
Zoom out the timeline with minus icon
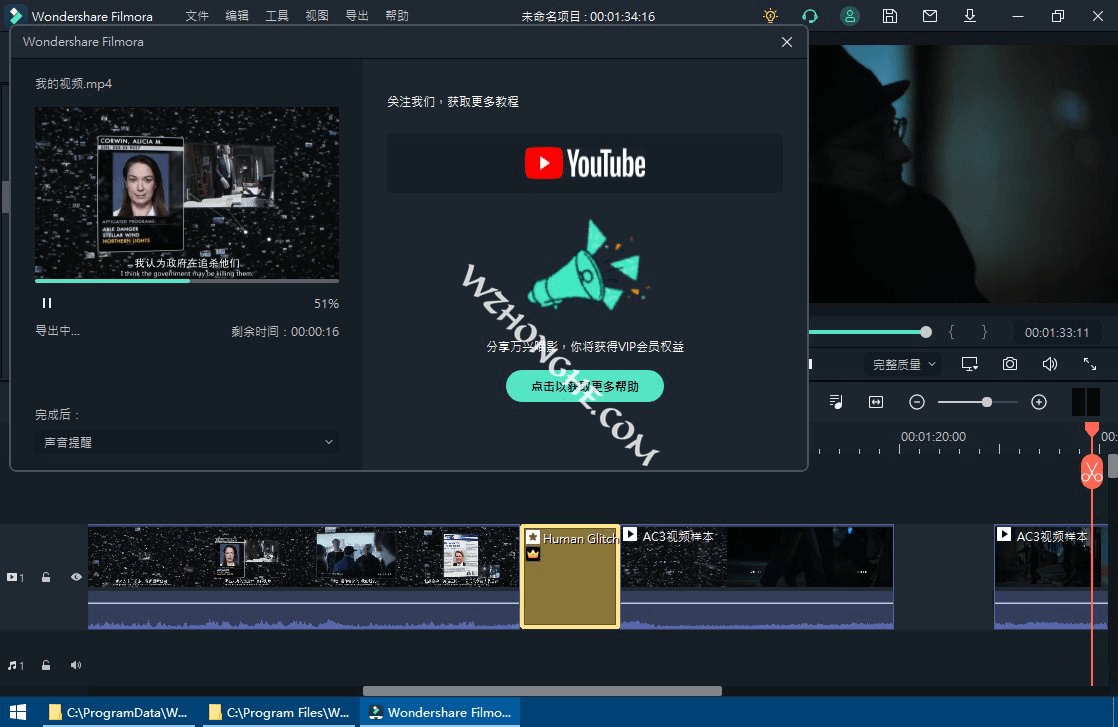(916, 401)
